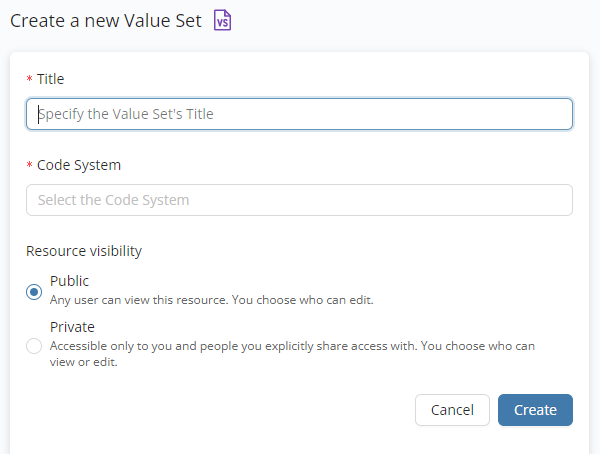Click the 'Select the Code System' placeholder text
The width and height of the screenshot is (600, 454).
tap(113, 200)
